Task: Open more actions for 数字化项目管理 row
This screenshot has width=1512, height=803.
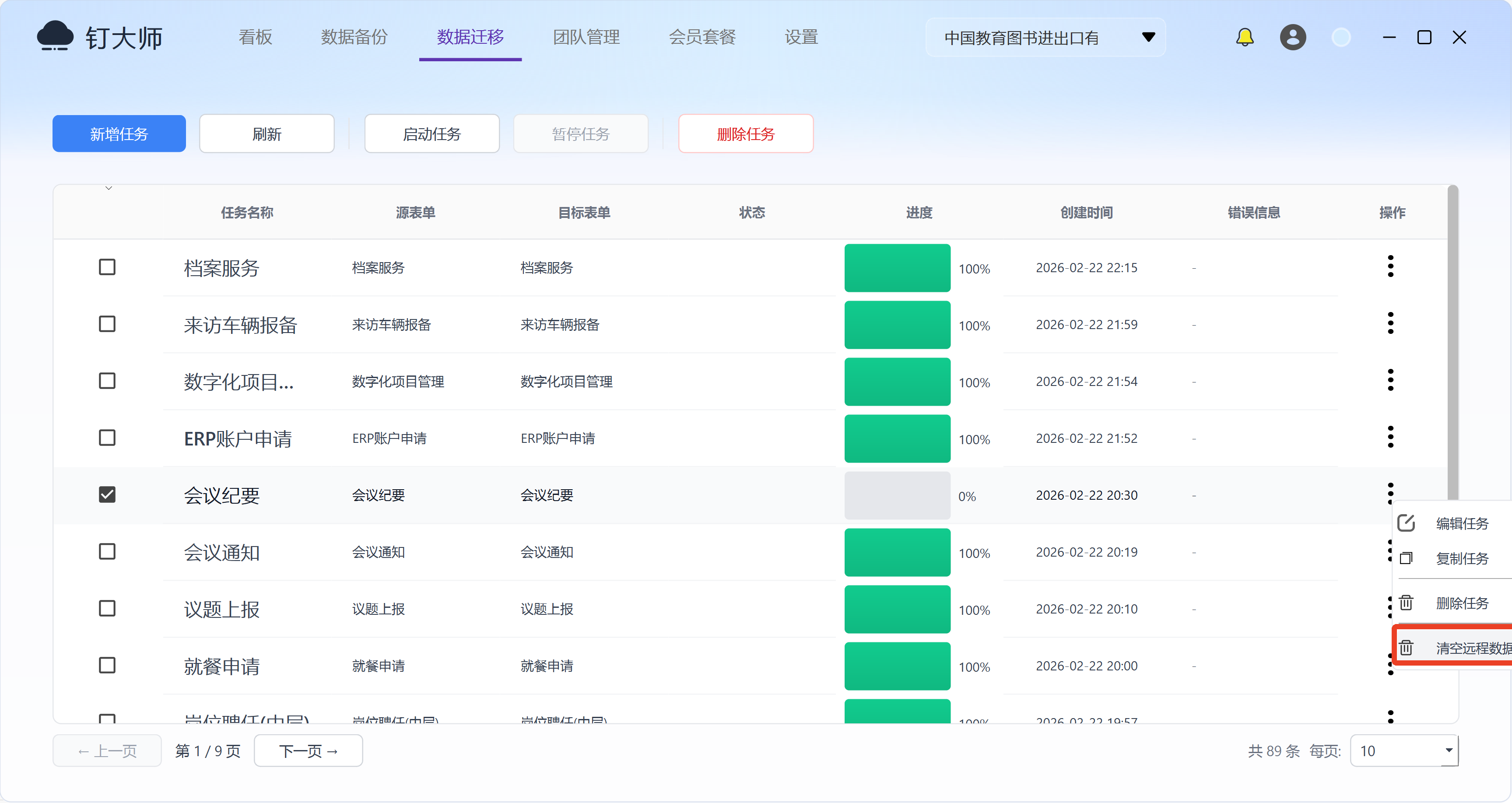Action: coord(1390,380)
